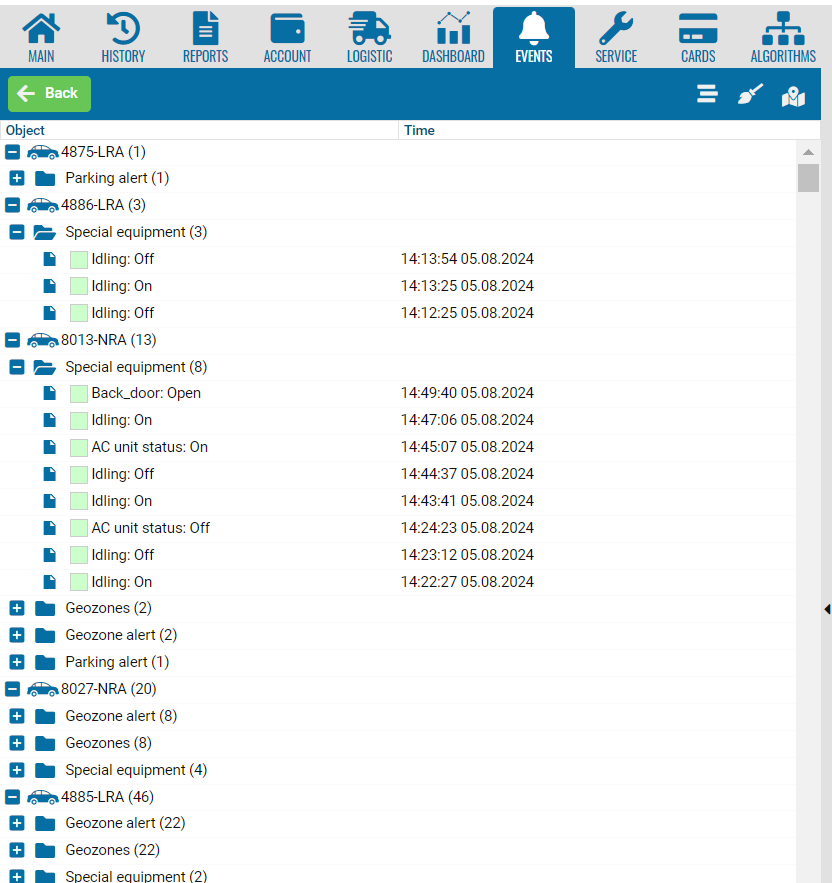Open the Service wrench icon

coord(616,29)
